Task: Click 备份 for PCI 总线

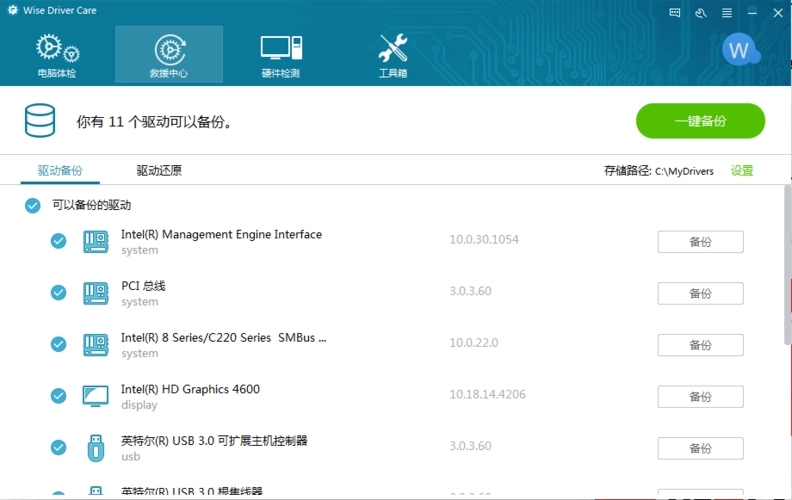Action: point(701,293)
